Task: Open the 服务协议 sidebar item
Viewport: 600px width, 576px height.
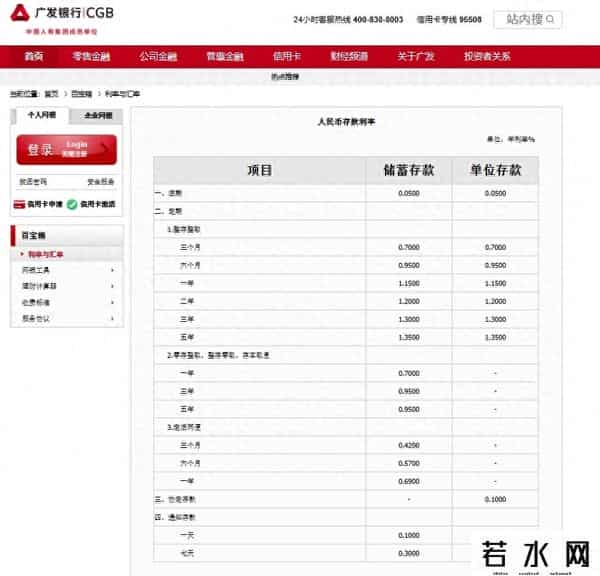Action: point(36,318)
